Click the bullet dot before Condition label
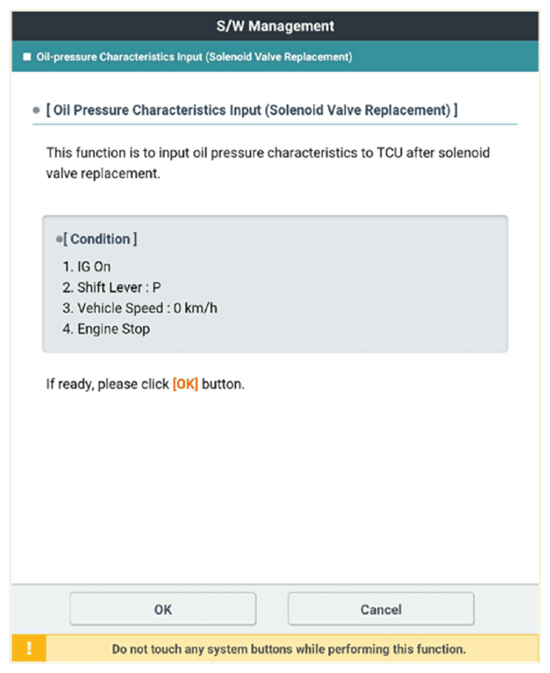 click(59, 239)
